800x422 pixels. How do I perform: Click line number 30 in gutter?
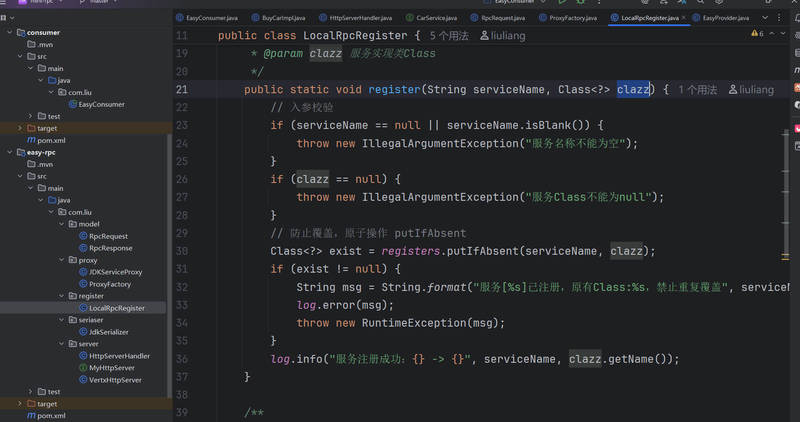(x=182, y=251)
